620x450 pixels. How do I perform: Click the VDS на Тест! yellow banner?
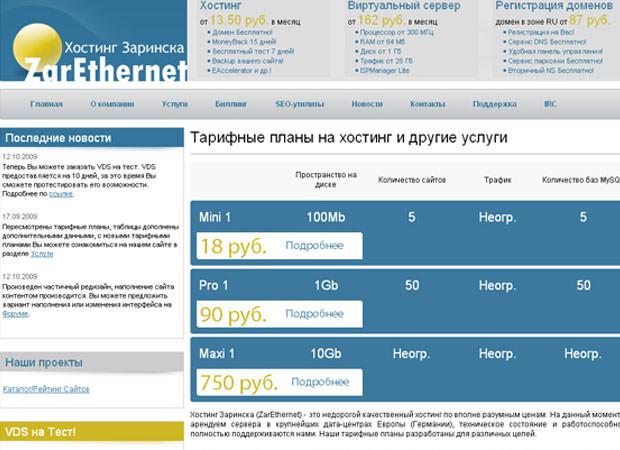(x=92, y=431)
